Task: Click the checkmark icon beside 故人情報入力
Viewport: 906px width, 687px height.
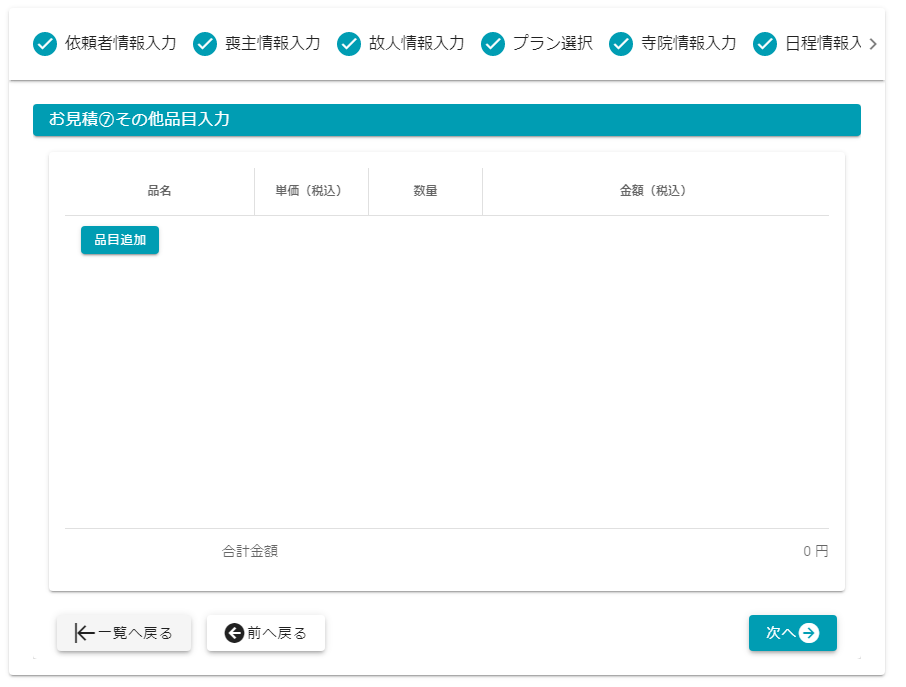Action: (x=349, y=44)
